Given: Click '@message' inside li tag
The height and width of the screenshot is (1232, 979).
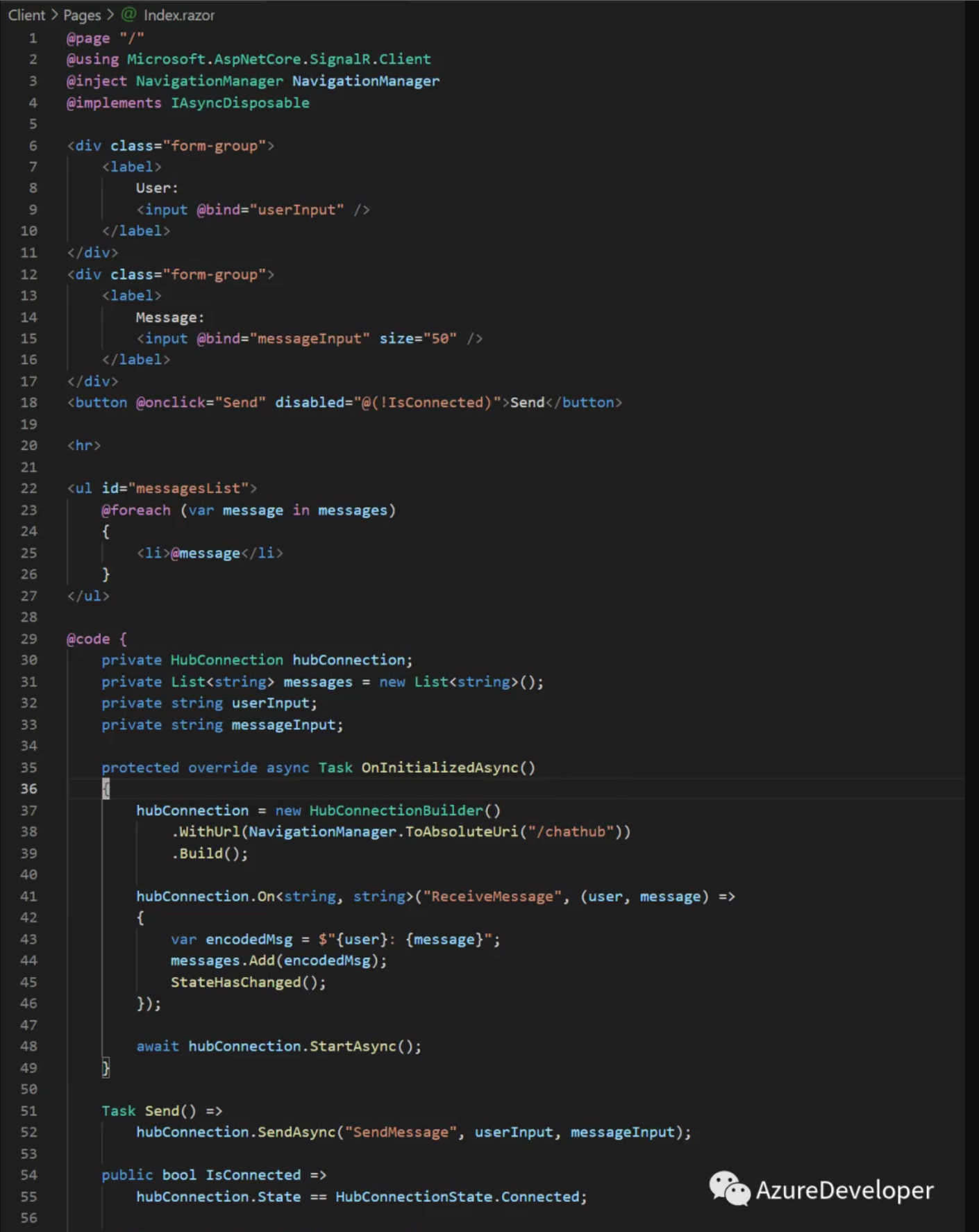Looking at the screenshot, I should [206, 553].
